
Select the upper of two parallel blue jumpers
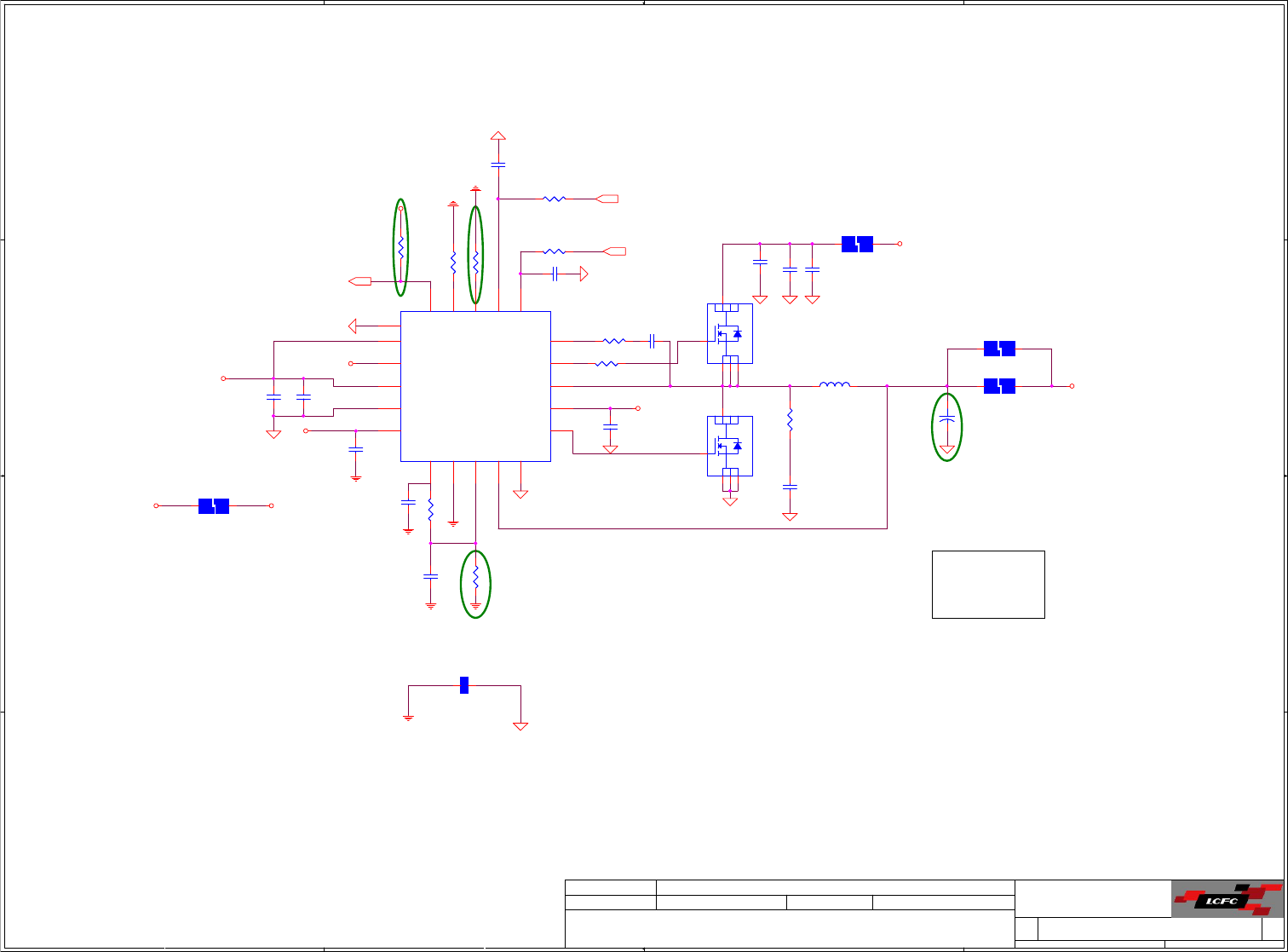[x=999, y=349]
